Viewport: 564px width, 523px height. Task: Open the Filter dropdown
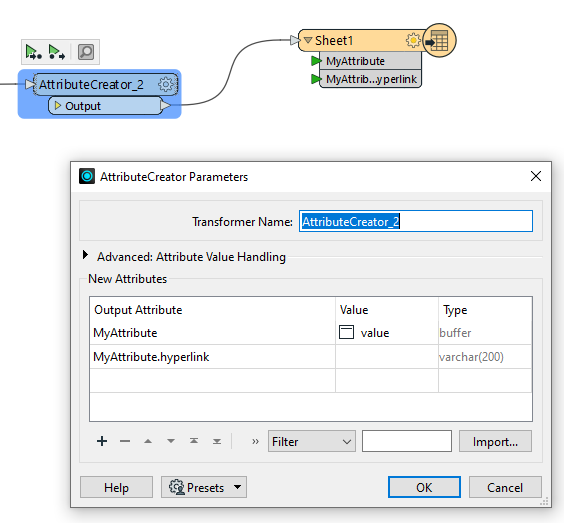pyautogui.click(x=311, y=441)
